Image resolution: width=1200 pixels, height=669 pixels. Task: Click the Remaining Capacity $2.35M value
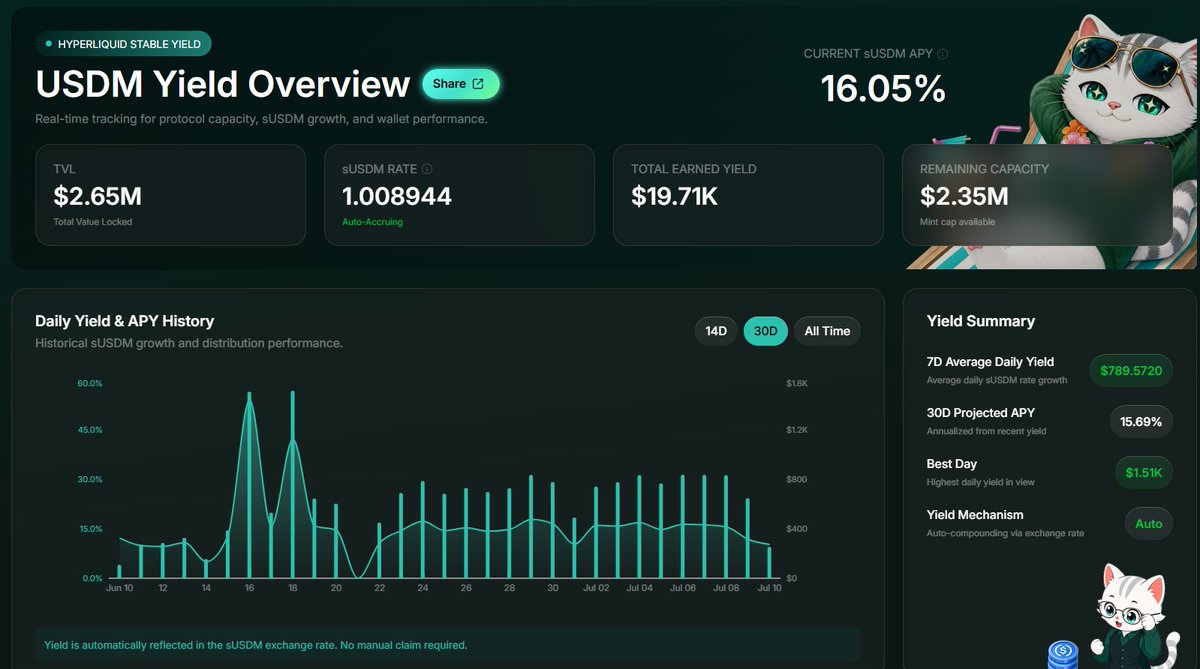pyautogui.click(x=964, y=196)
